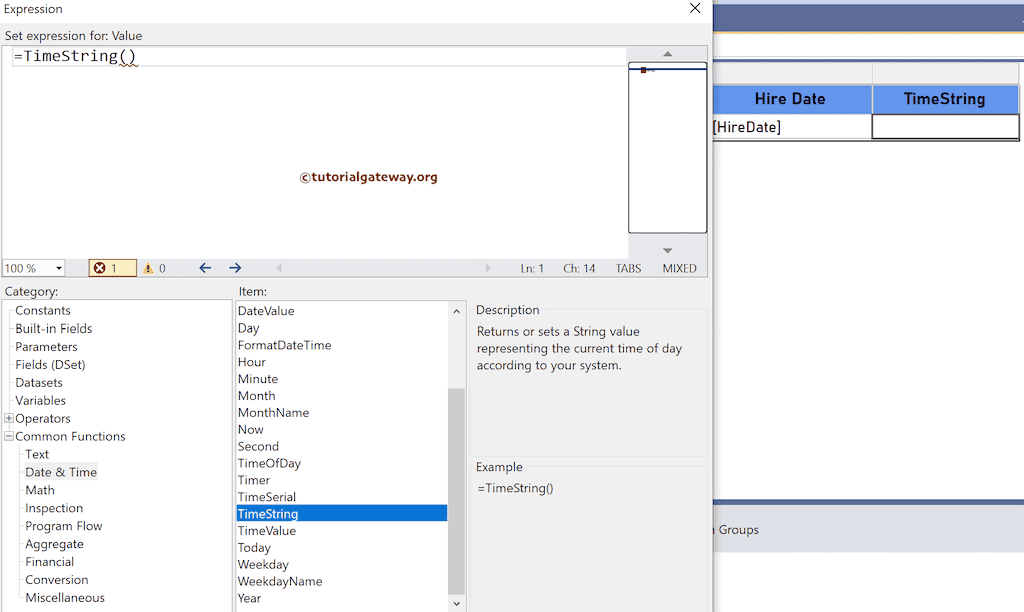Select the Constants category

point(42,310)
